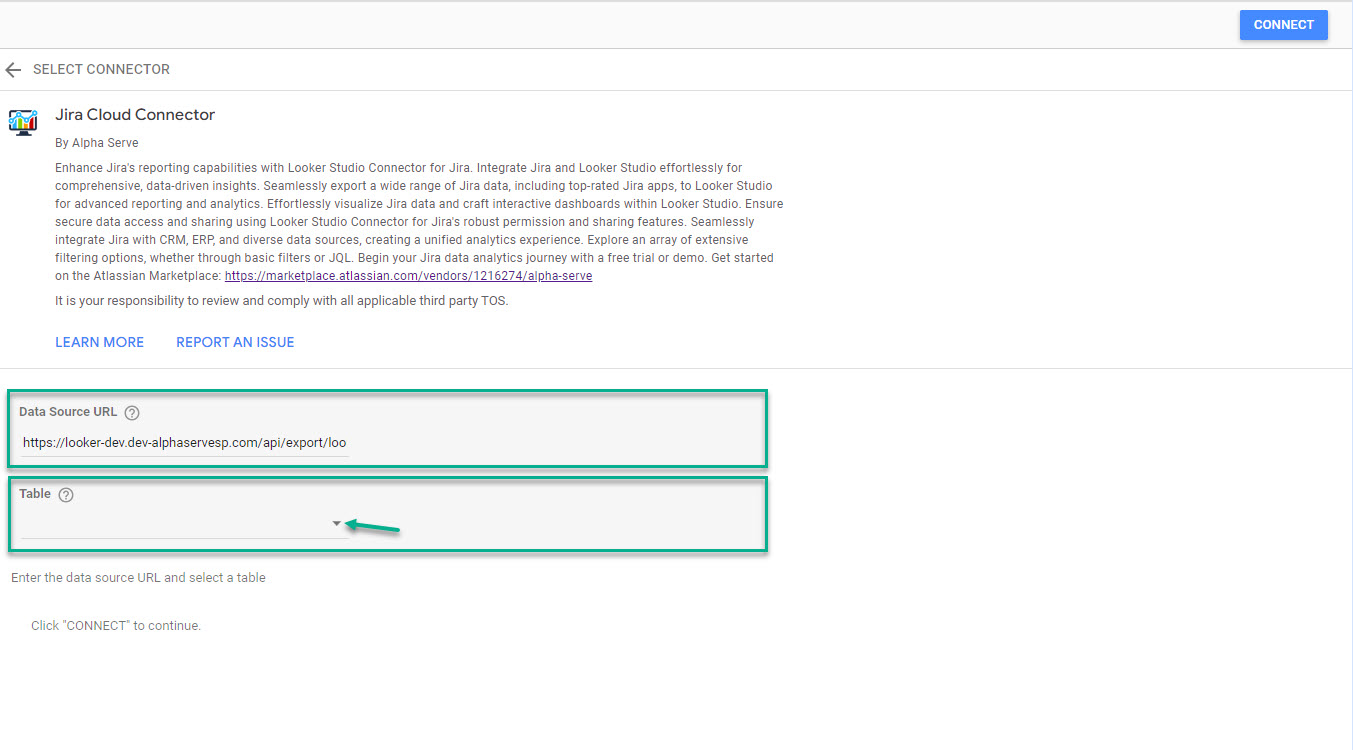Click the Jira Cloud Connector logo icon

pos(22,122)
